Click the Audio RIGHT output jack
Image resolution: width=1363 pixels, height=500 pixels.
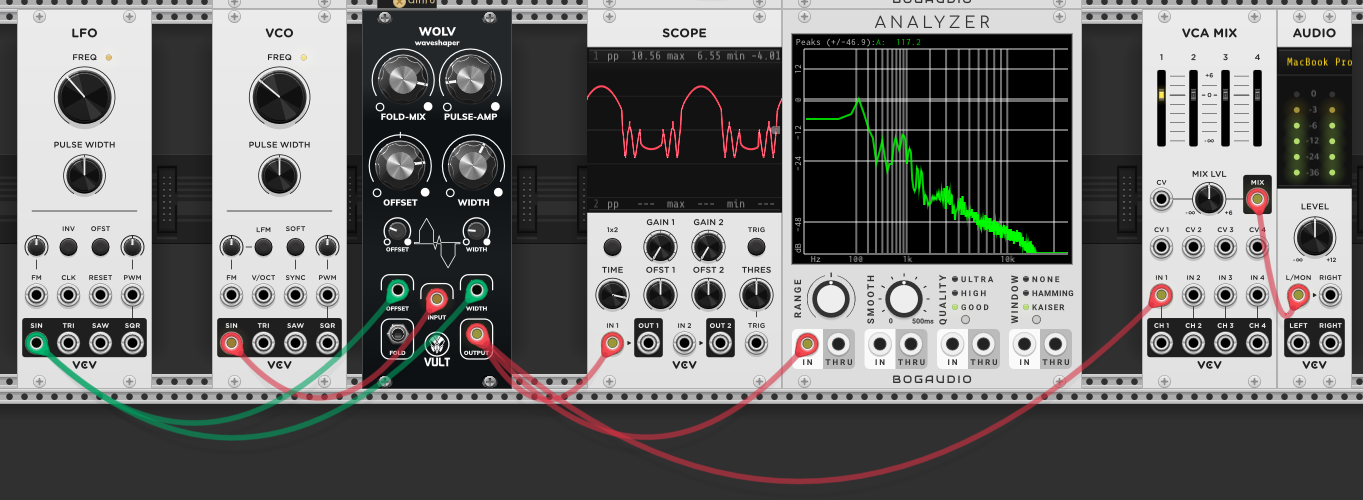point(1330,343)
